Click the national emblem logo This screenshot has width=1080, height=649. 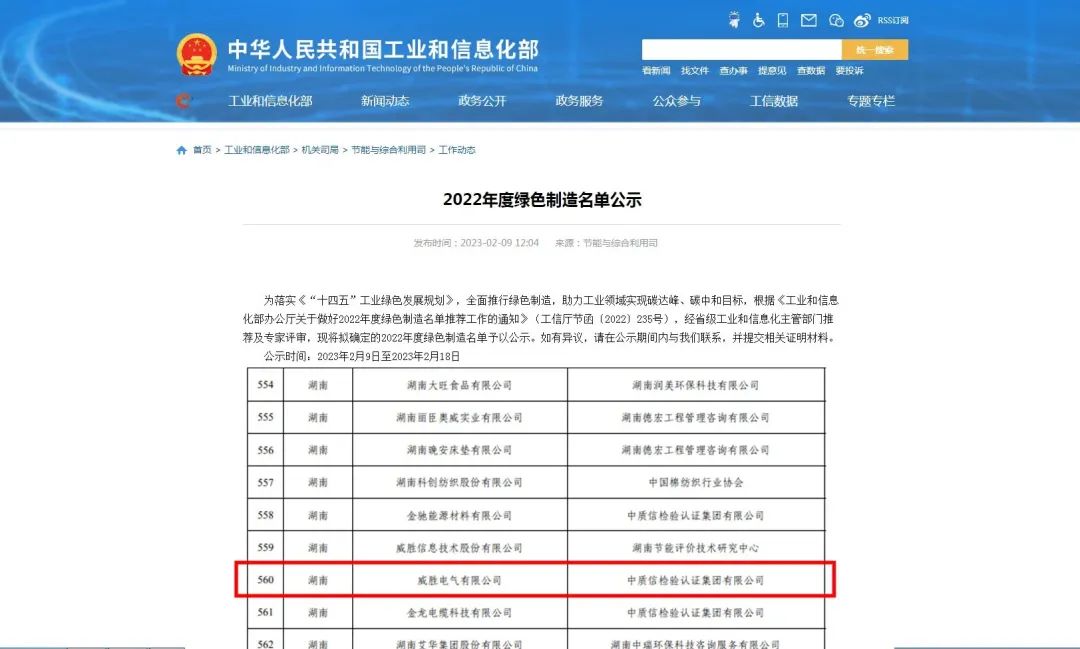pos(196,49)
